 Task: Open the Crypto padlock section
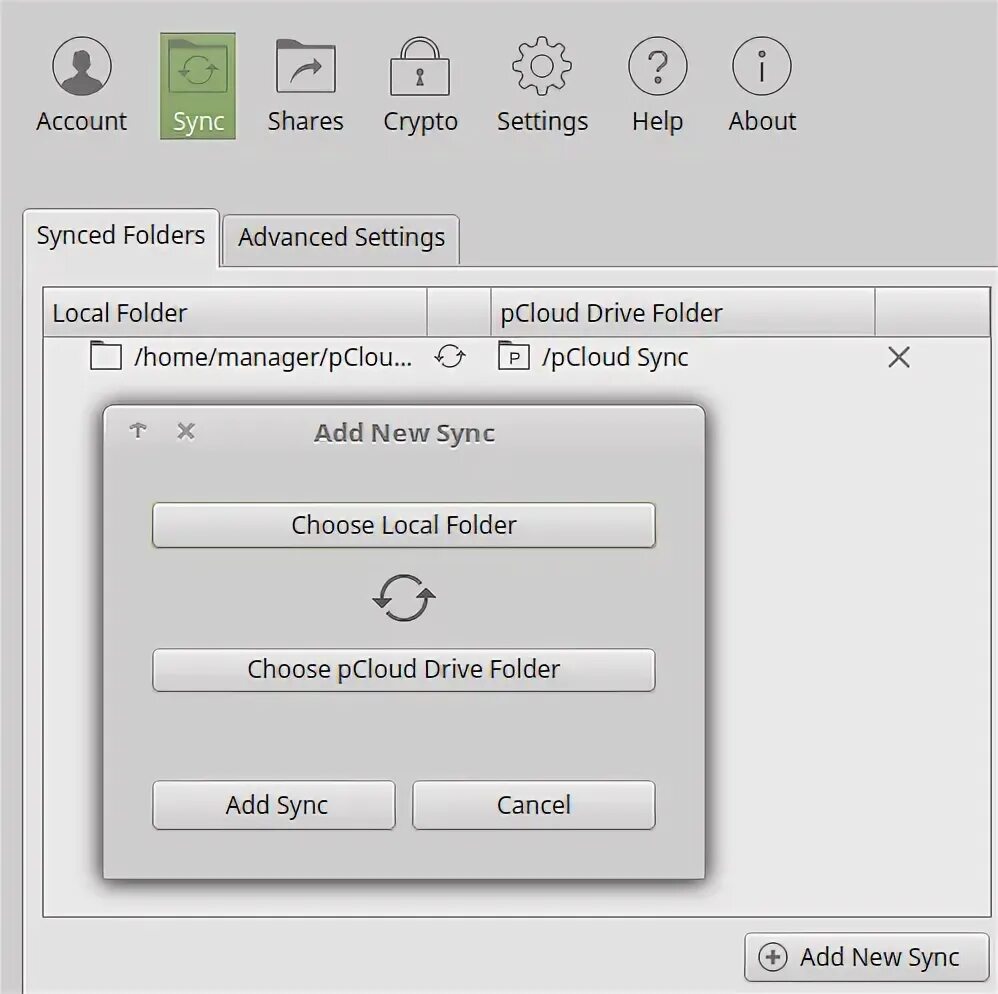pyautogui.click(x=420, y=85)
